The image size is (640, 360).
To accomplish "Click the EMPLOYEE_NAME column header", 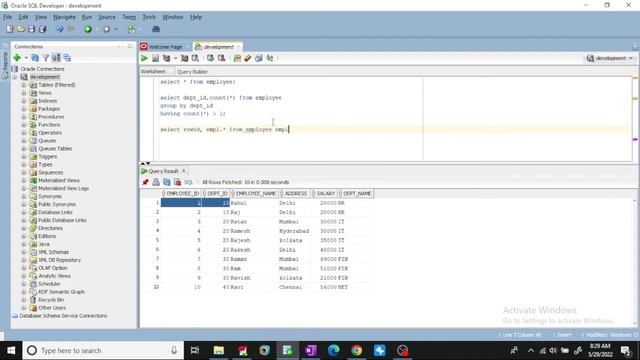I will tap(256, 193).
